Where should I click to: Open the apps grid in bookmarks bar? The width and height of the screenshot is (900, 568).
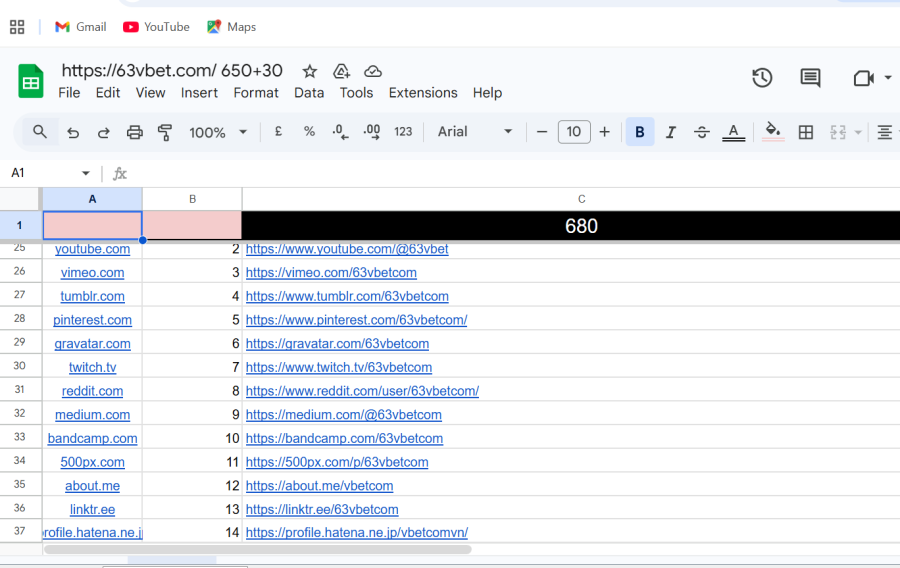17,27
